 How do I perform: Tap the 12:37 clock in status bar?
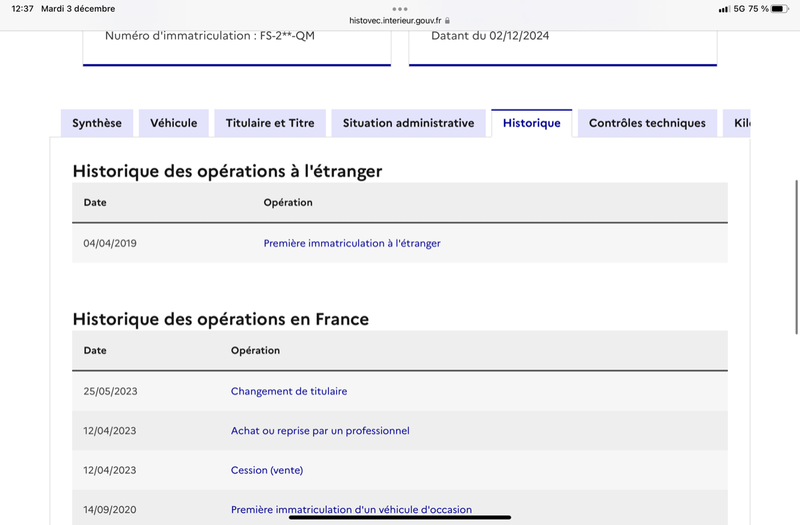[22, 9]
